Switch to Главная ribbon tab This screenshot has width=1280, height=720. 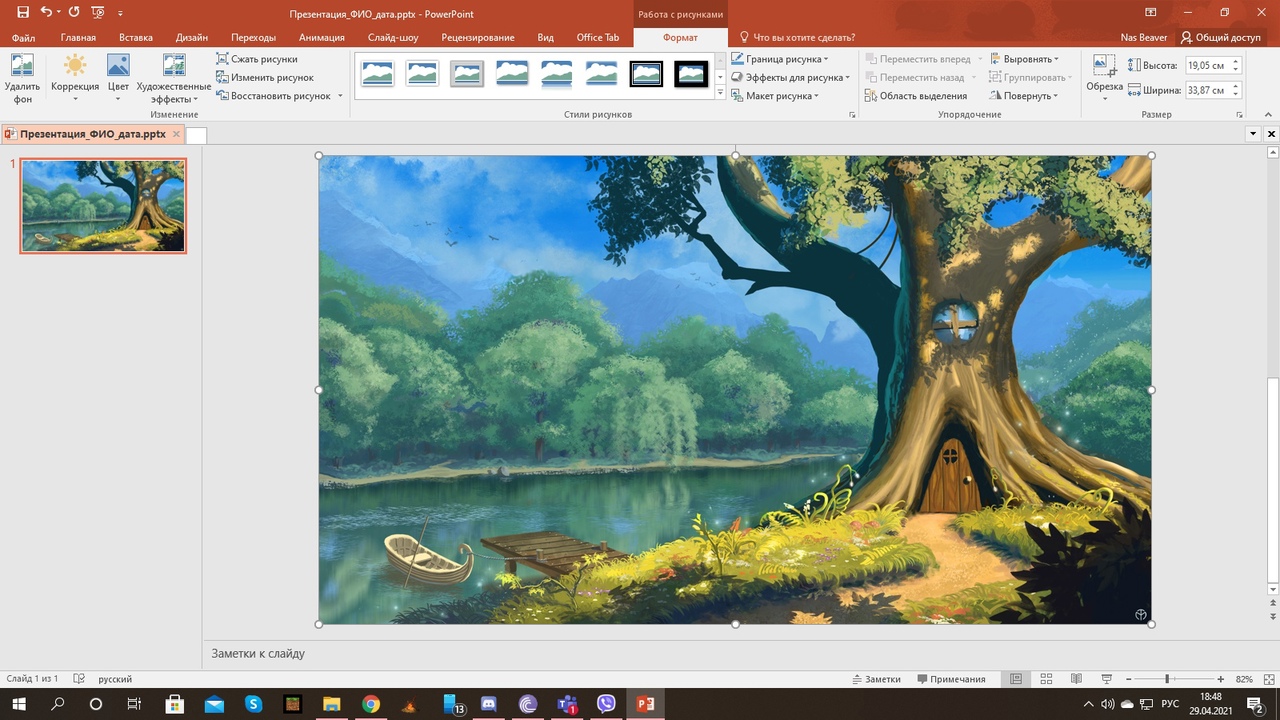pyautogui.click(x=78, y=38)
